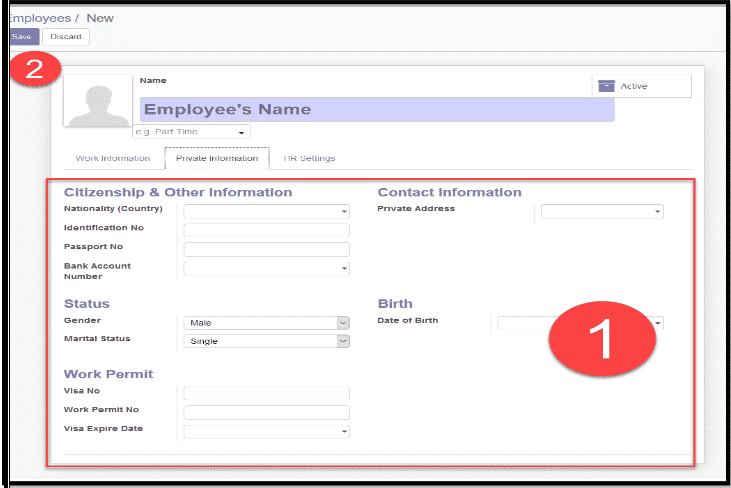Click the Visa No input field
The height and width of the screenshot is (488, 731).
point(266,393)
